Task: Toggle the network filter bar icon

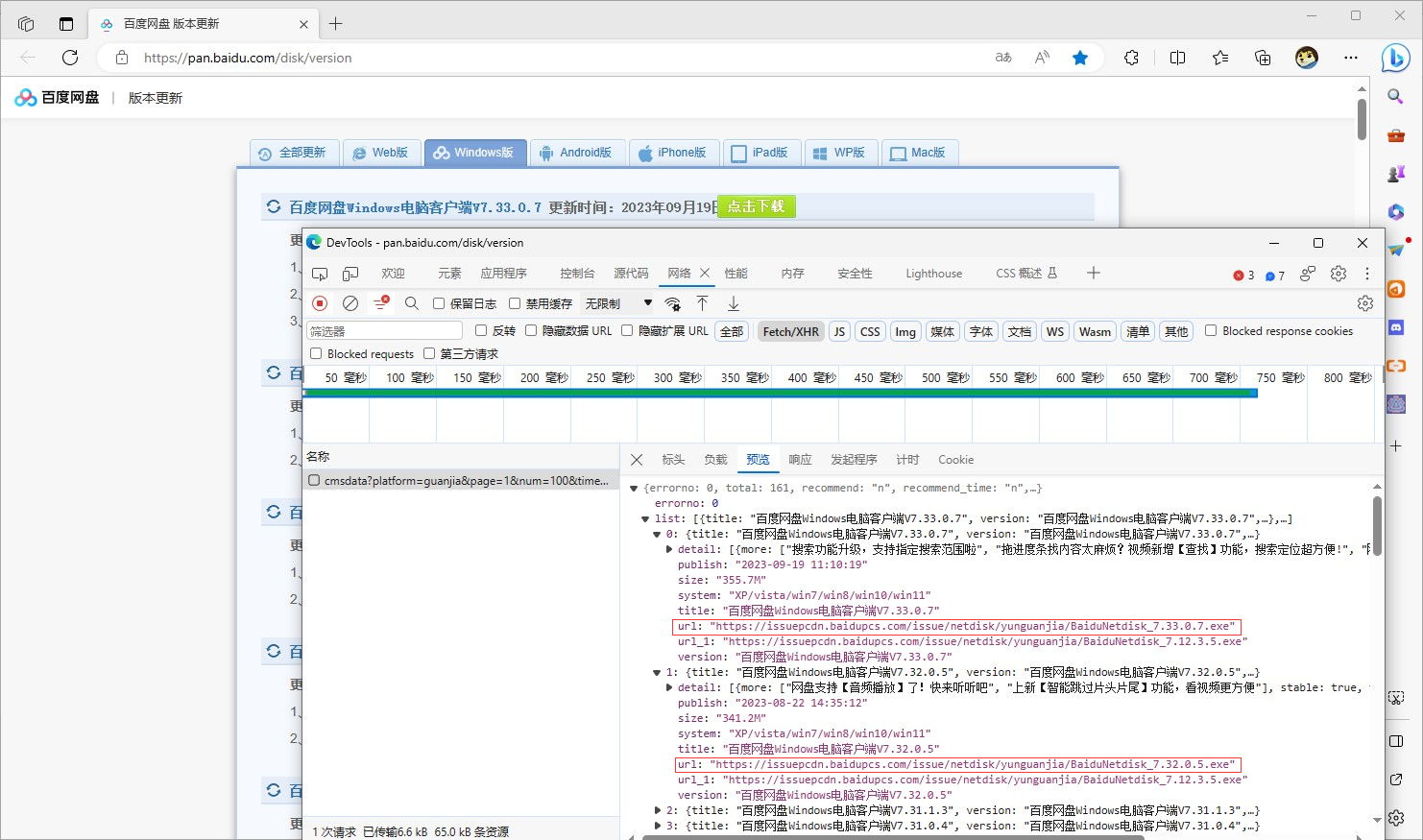Action: point(381,303)
